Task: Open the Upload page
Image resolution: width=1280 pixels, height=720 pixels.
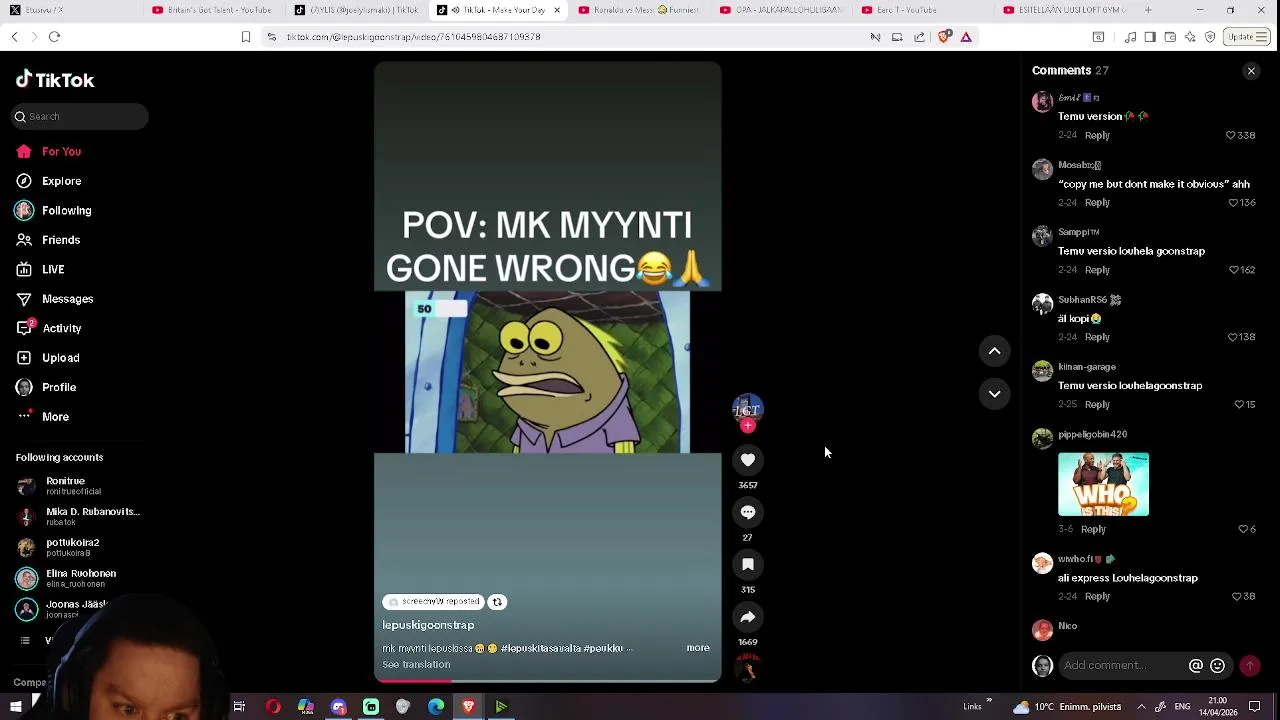Action: [48, 358]
